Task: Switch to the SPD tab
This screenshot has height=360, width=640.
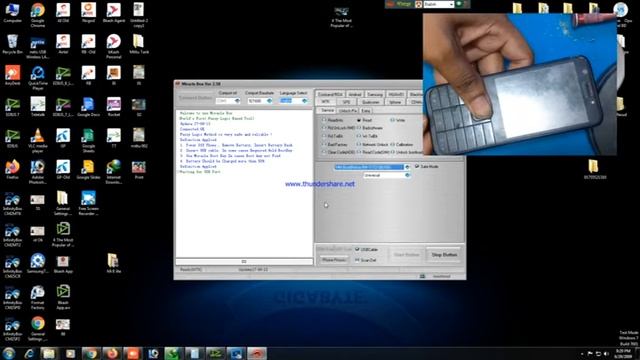Action: (346, 102)
